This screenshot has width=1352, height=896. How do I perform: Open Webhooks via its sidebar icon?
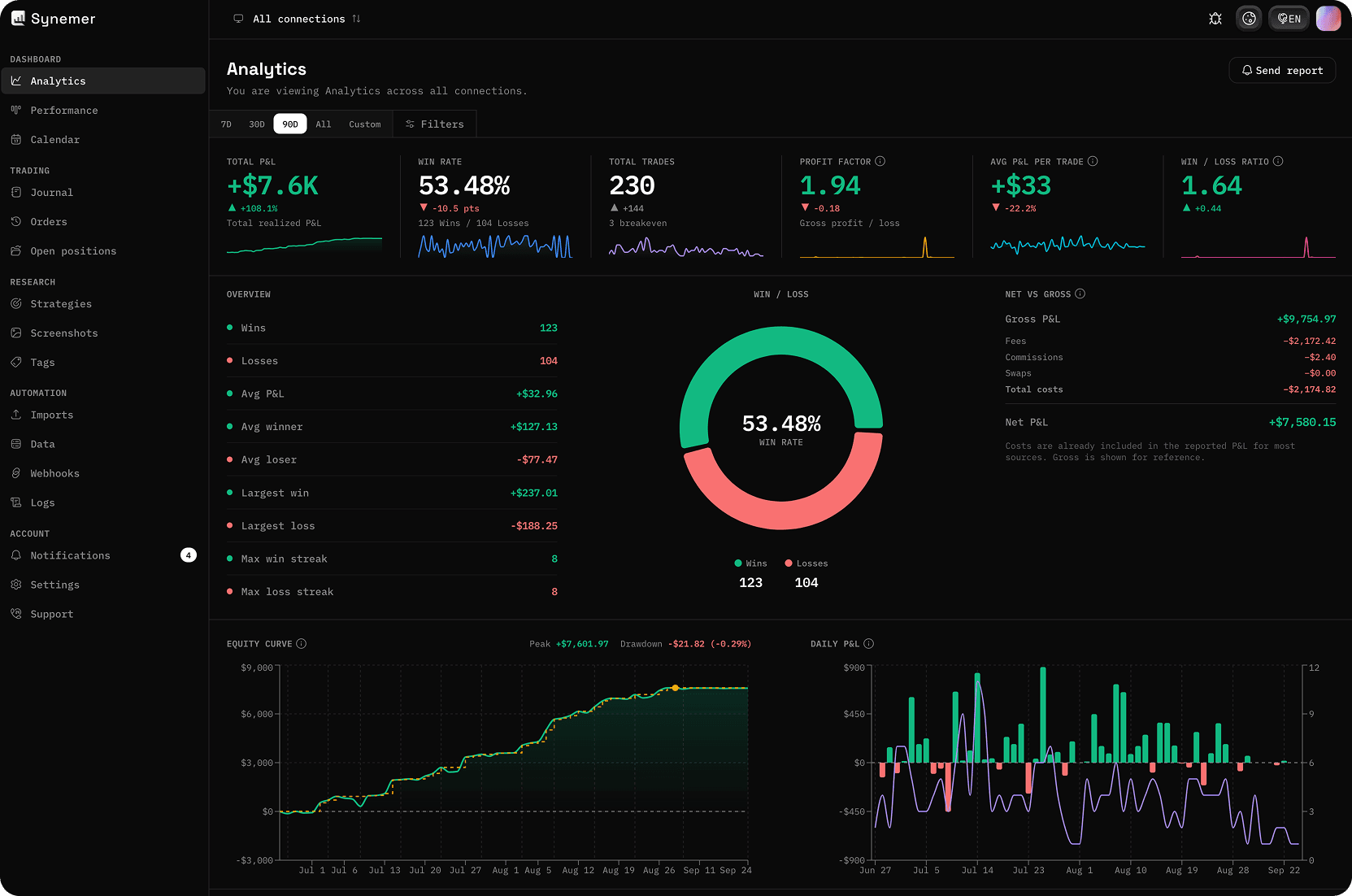(16, 473)
